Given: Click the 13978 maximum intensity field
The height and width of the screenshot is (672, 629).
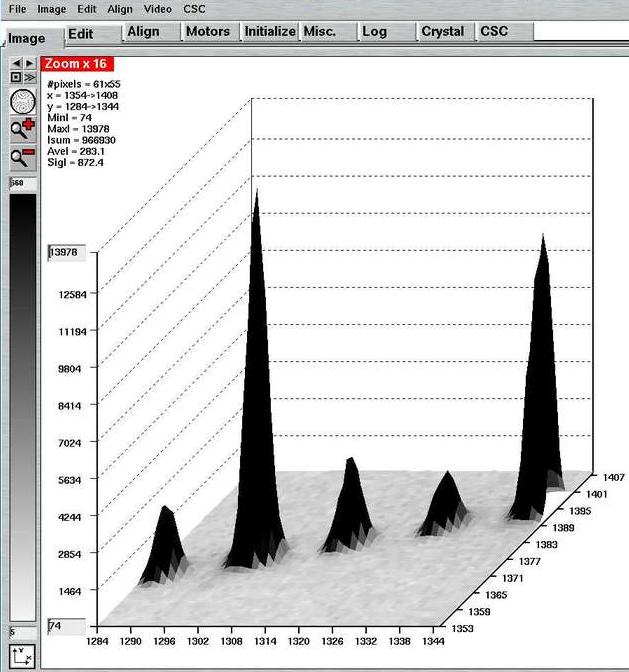Looking at the screenshot, I should click(67, 252).
